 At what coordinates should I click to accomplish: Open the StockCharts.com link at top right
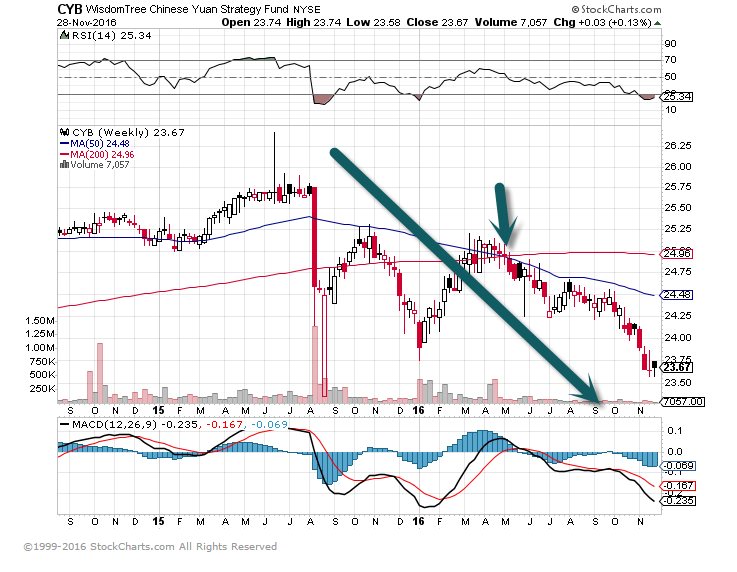pos(616,9)
